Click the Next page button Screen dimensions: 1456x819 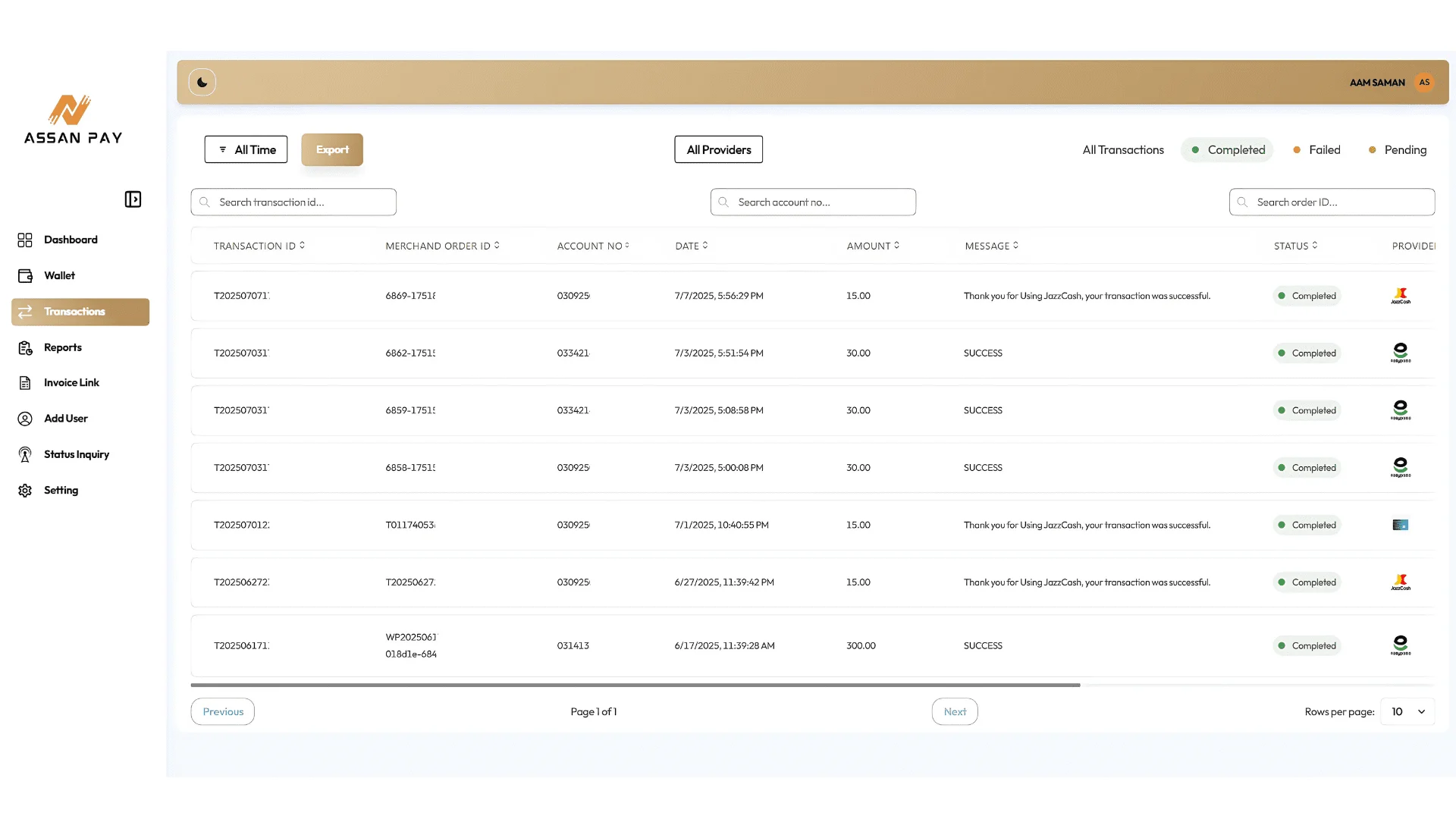click(x=954, y=711)
